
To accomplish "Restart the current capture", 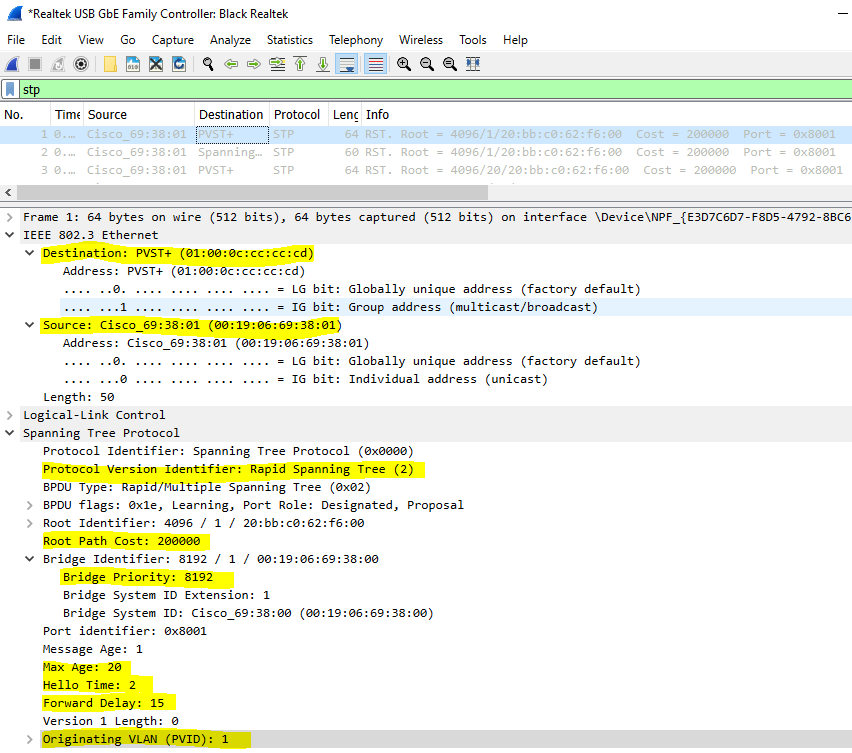I will click(x=58, y=64).
